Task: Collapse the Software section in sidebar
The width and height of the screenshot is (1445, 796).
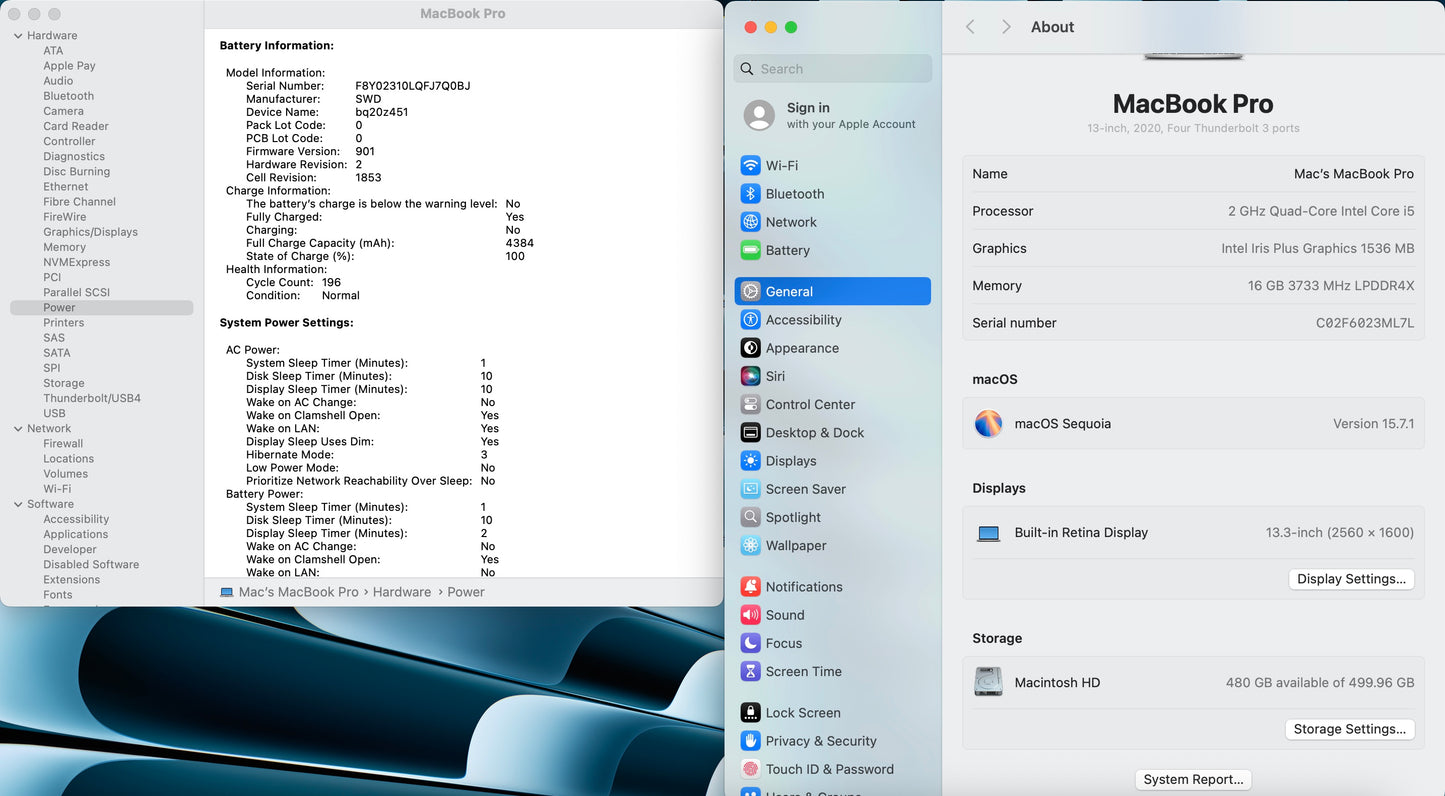Action: [18, 505]
